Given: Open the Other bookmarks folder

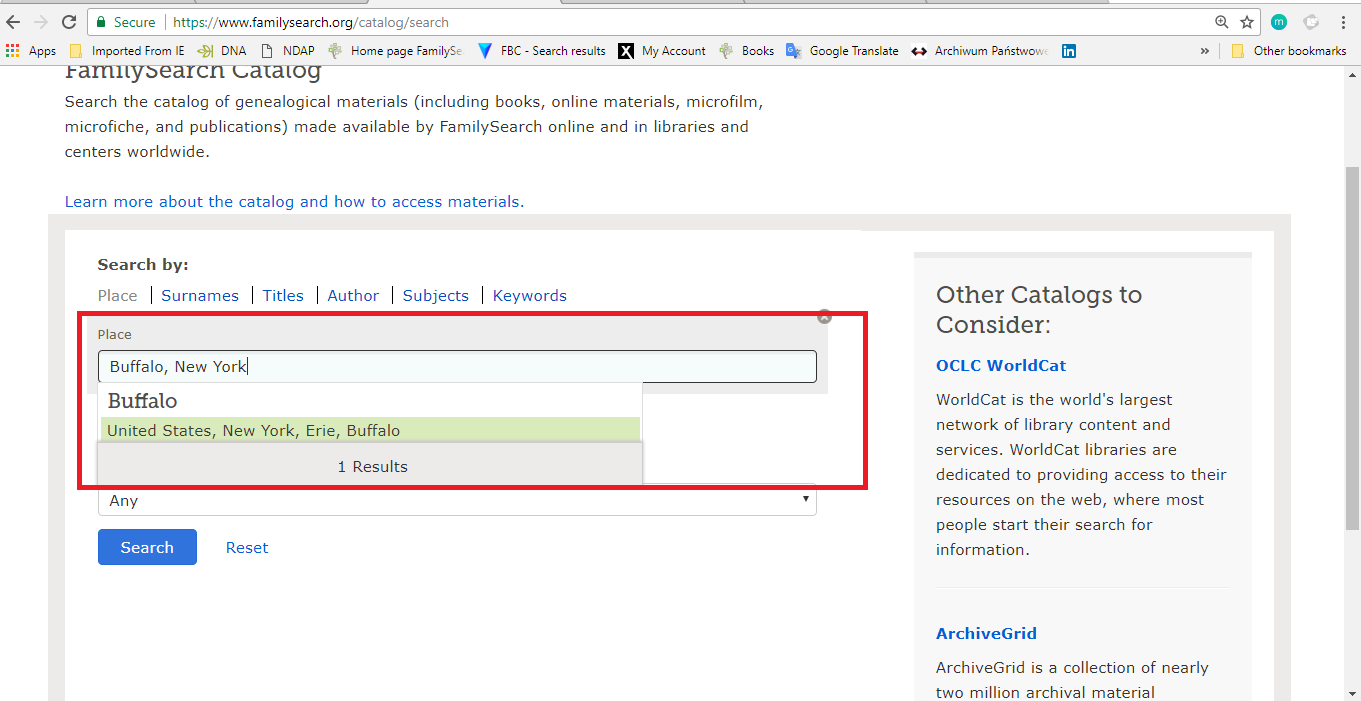Looking at the screenshot, I should pos(1288,51).
